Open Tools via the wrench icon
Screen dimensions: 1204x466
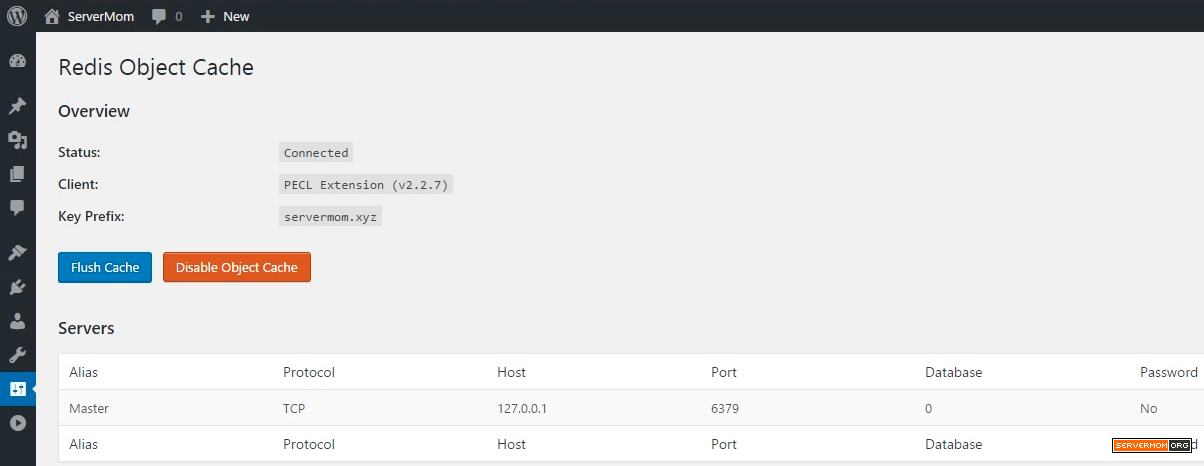point(17,355)
